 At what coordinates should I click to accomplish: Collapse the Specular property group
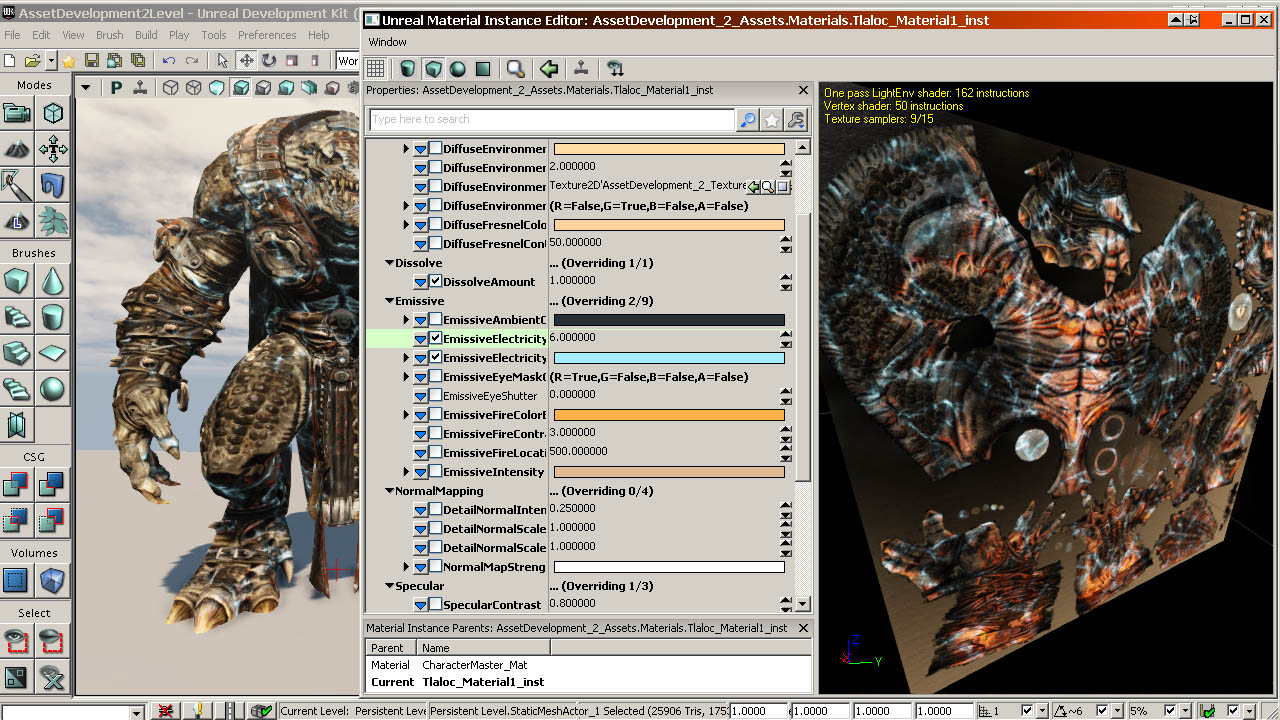pos(389,586)
